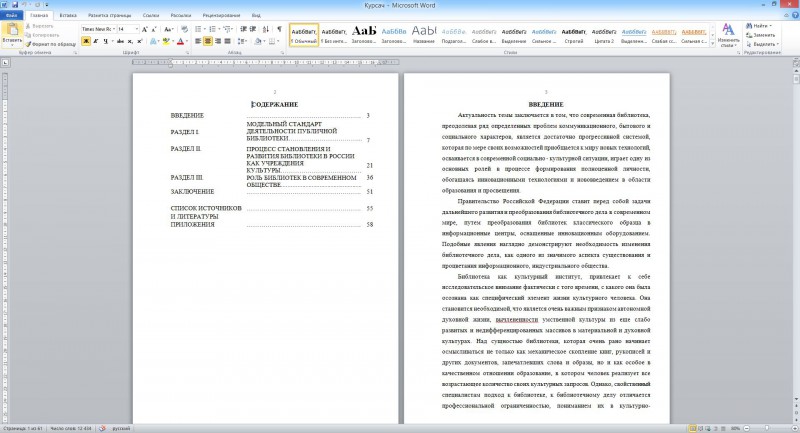
Task: Open the font name Times New Roman dropdown
Action: click(x=114, y=30)
